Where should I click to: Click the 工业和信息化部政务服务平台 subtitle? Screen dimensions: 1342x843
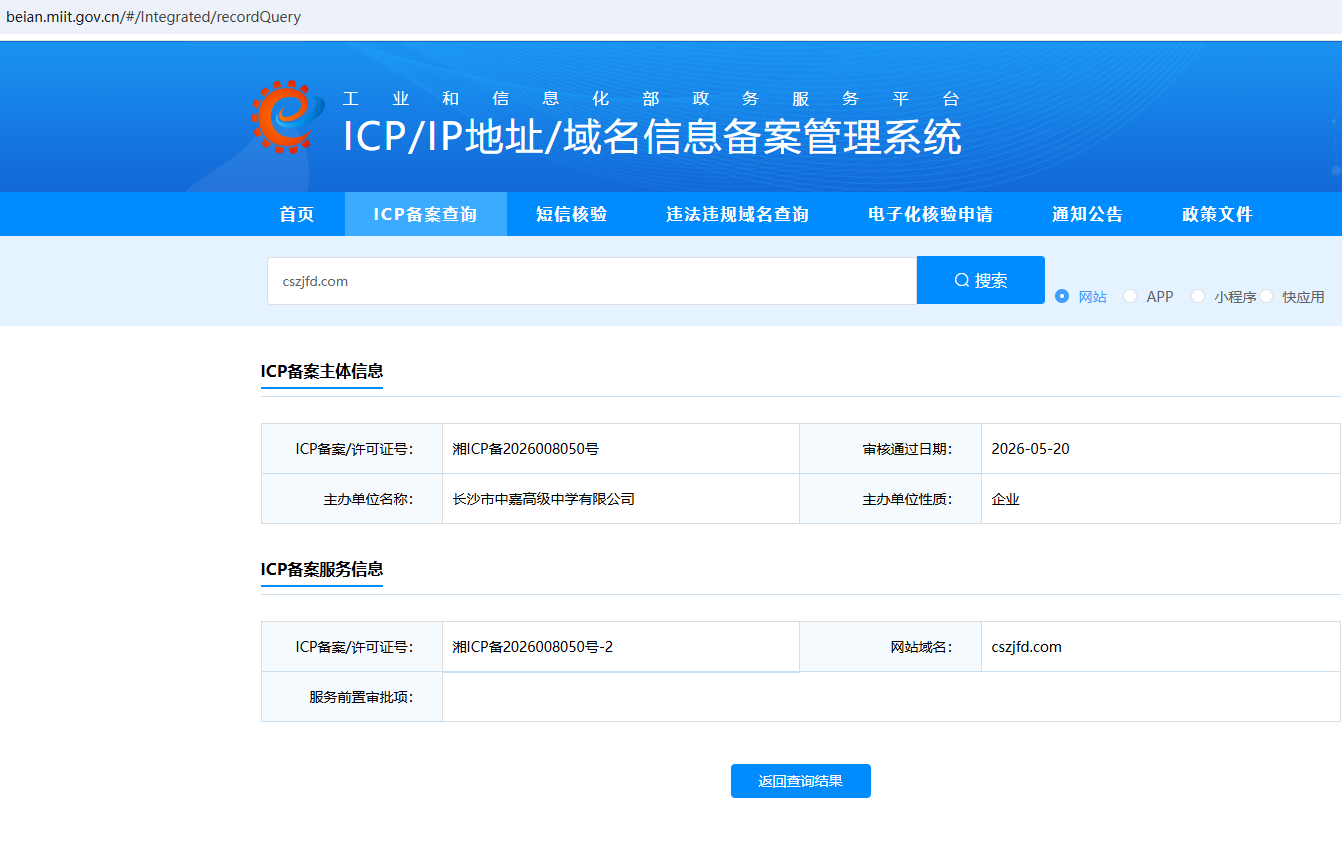(x=651, y=99)
